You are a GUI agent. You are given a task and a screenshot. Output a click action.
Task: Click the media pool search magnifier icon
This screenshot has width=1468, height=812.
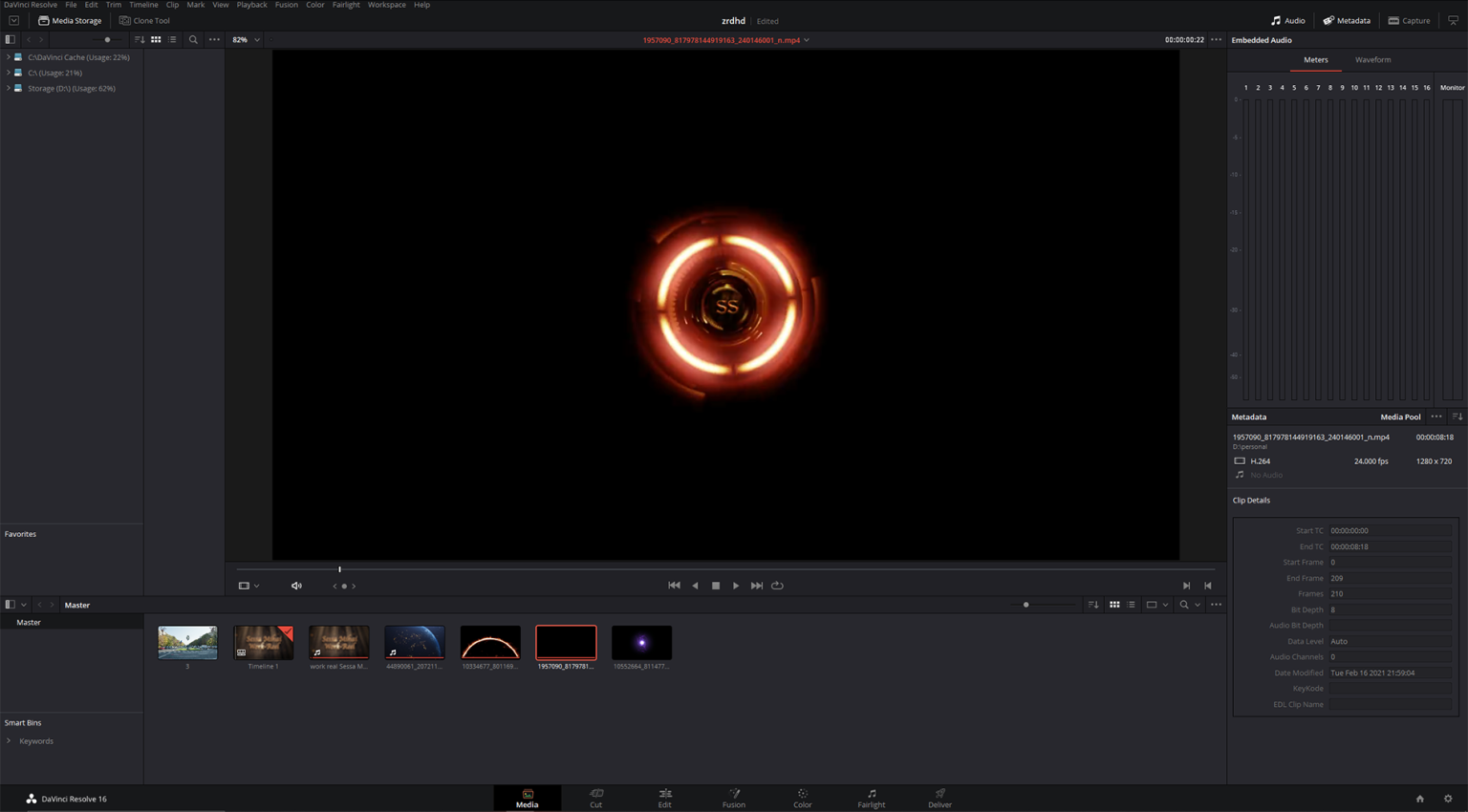pyautogui.click(x=1184, y=605)
